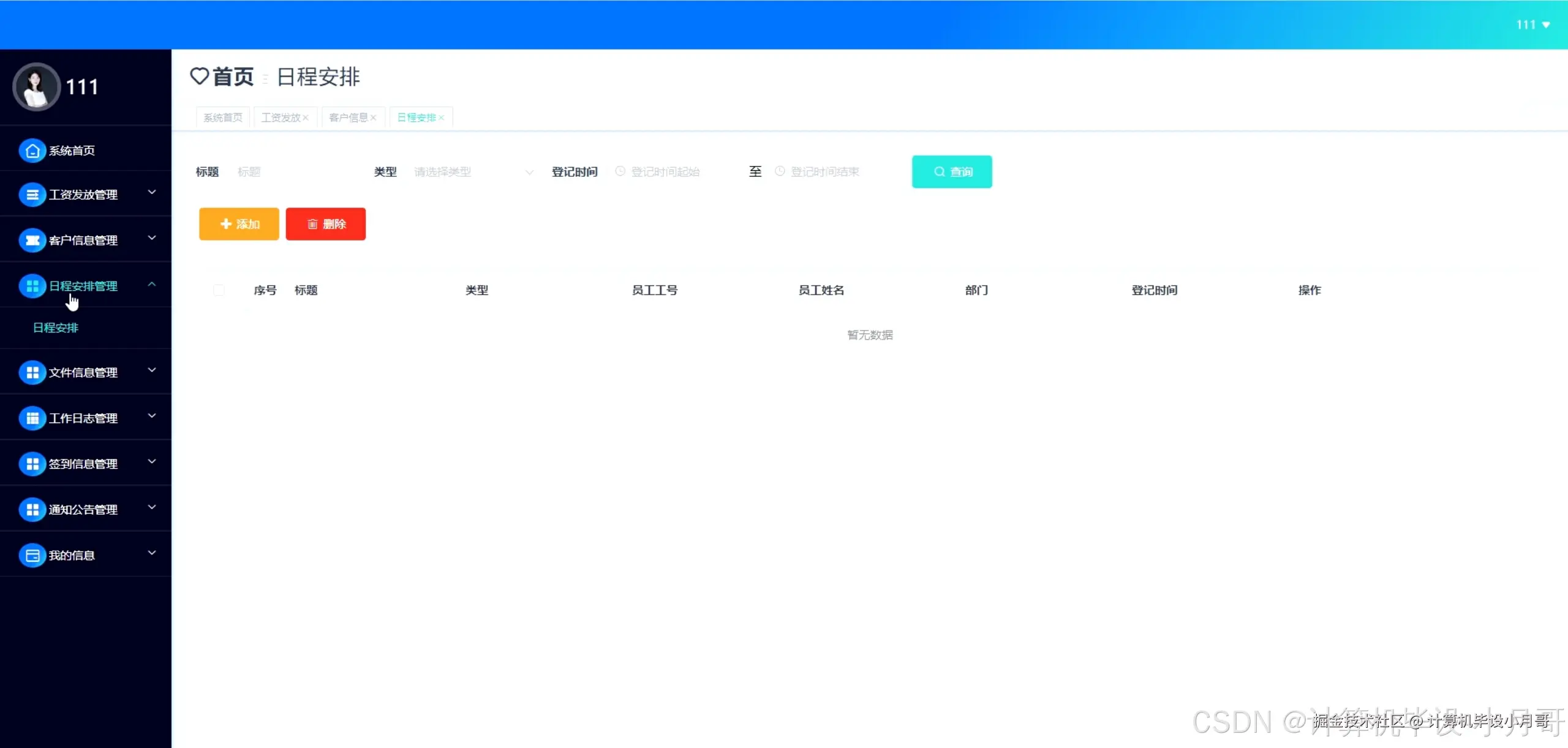Click the 我的信息 card icon

coord(32,555)
